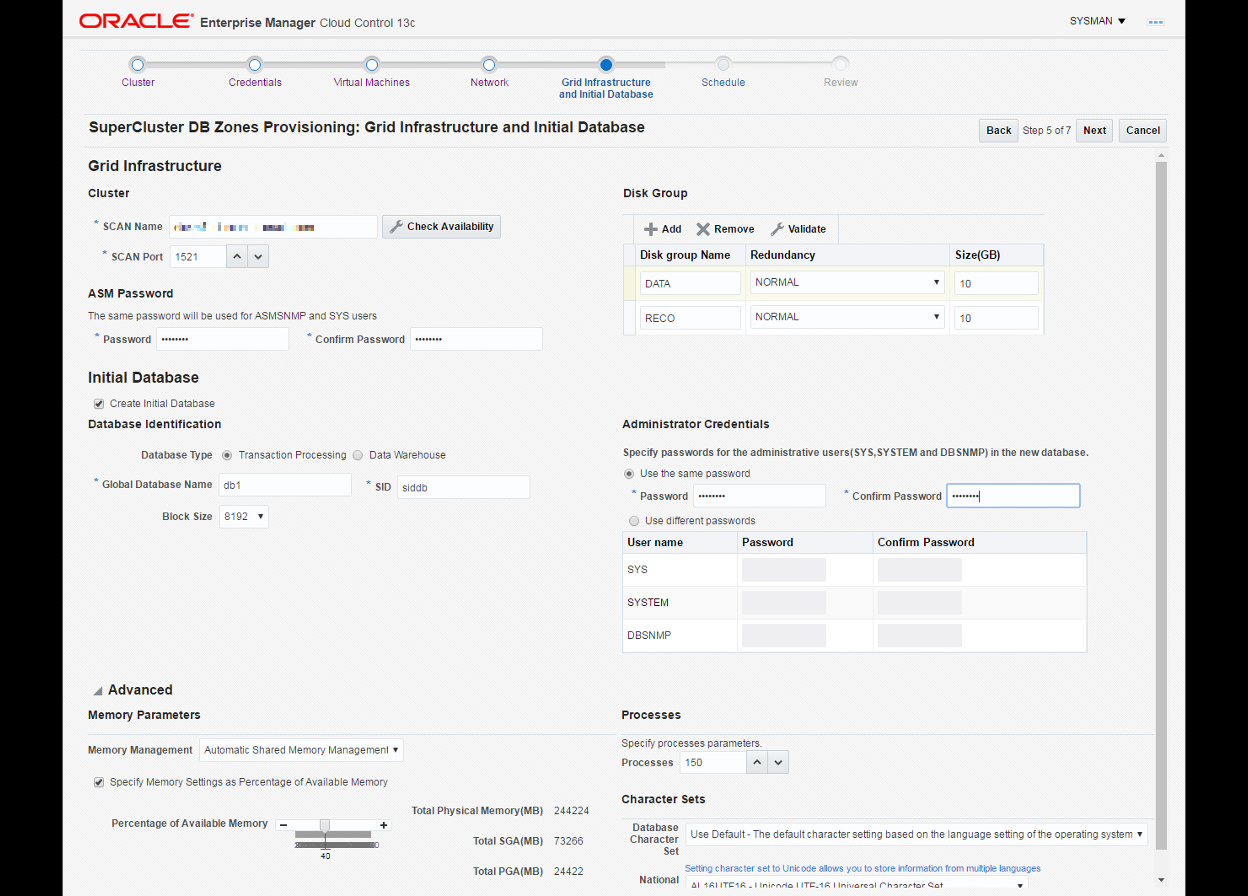Open the Database Character Set dropdown
The image size is (1248, 896).
click(917, 834)
